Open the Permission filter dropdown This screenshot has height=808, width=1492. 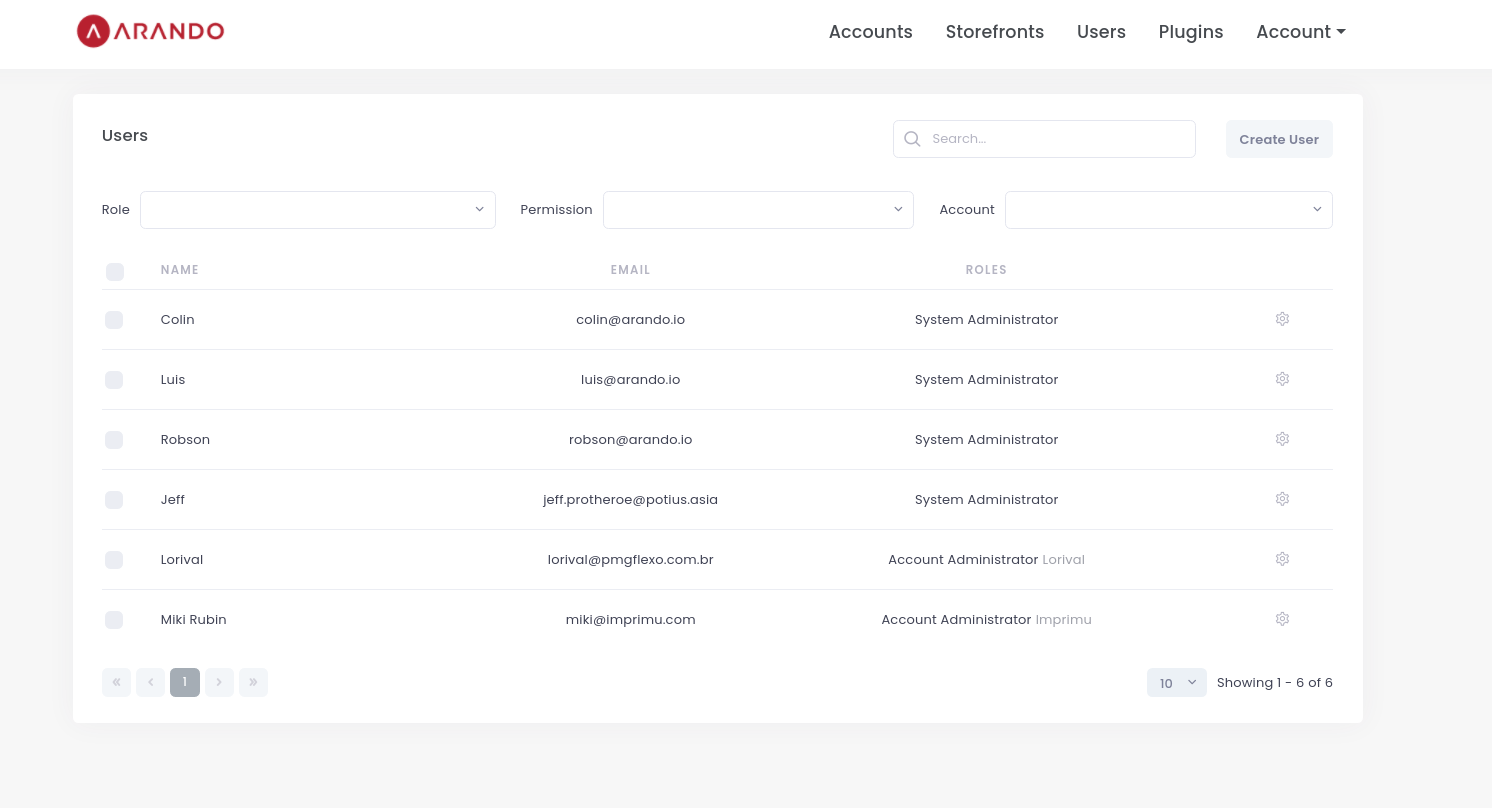click(758, 210)
